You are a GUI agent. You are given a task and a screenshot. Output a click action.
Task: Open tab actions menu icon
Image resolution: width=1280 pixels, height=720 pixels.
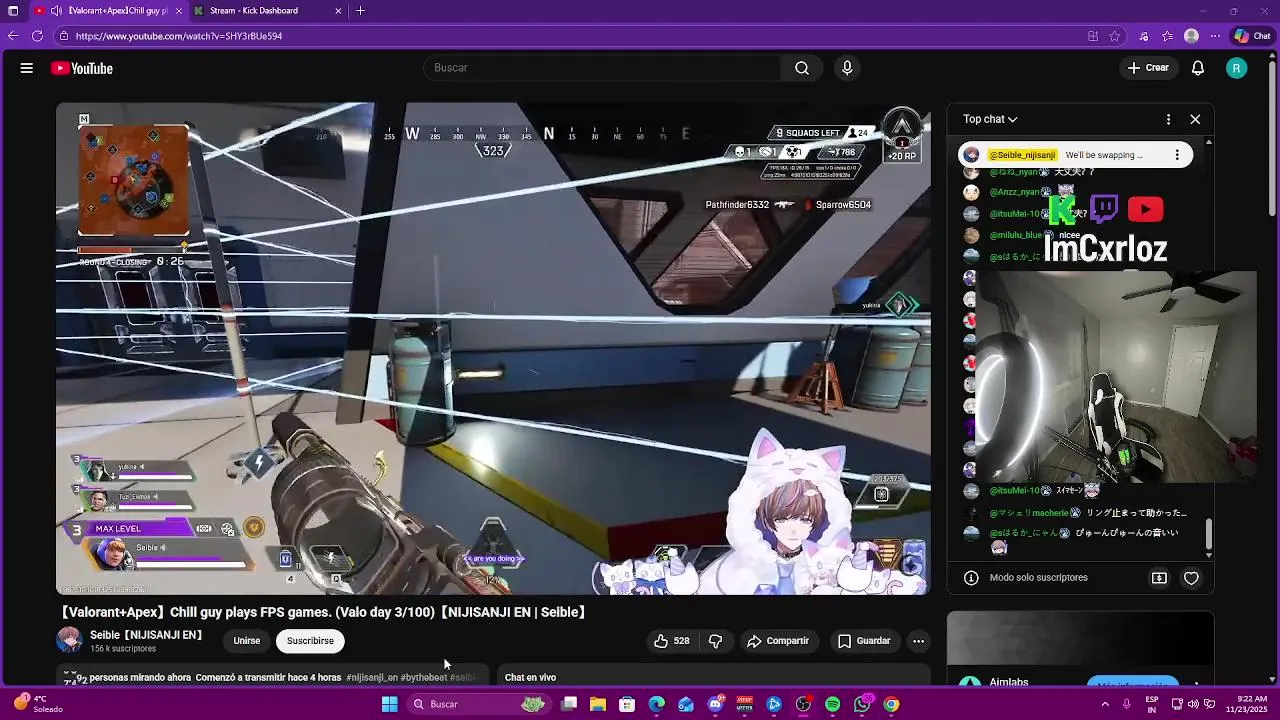[13, 11]
